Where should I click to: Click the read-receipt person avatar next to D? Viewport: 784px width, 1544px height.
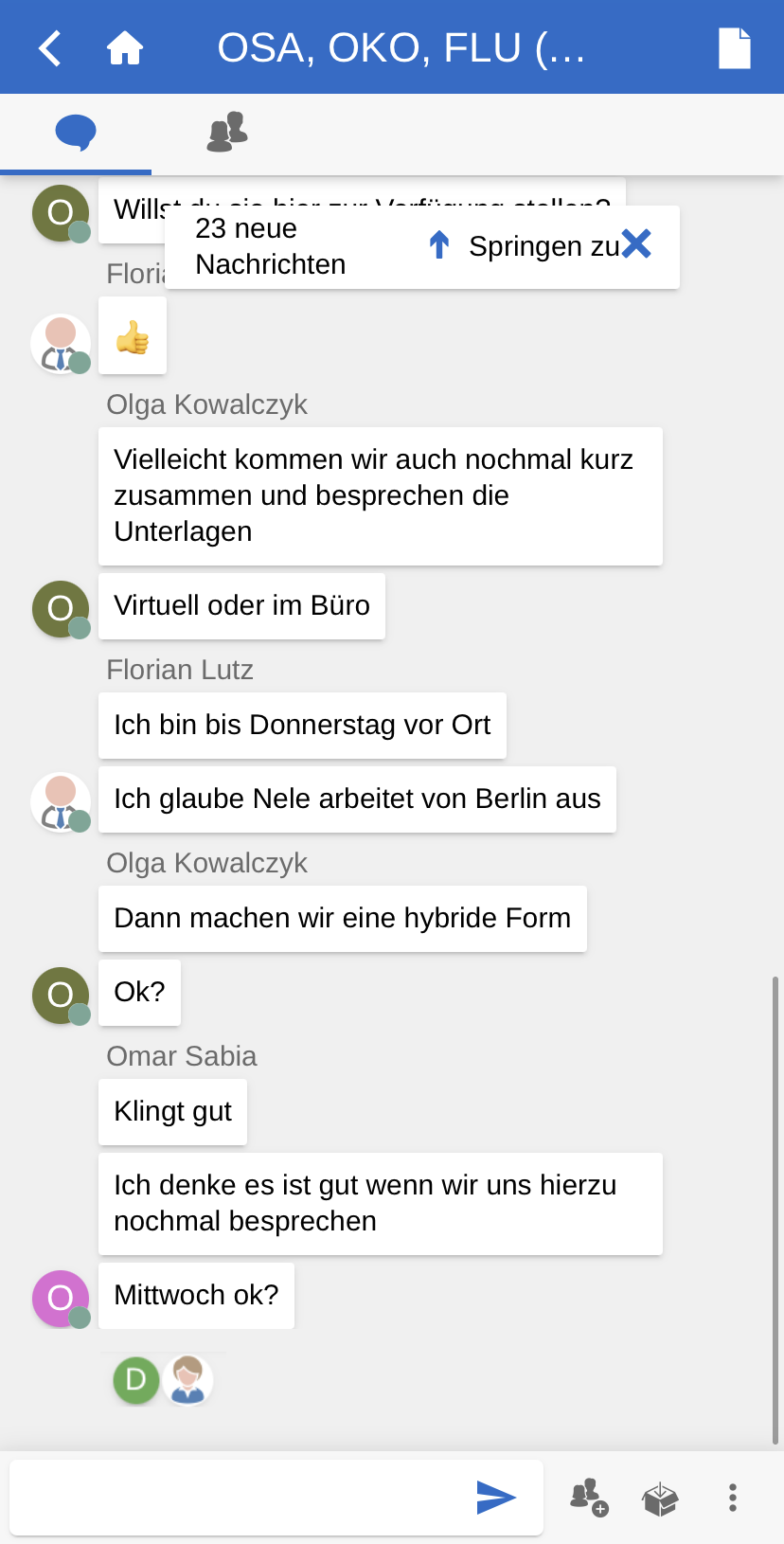187,1379
